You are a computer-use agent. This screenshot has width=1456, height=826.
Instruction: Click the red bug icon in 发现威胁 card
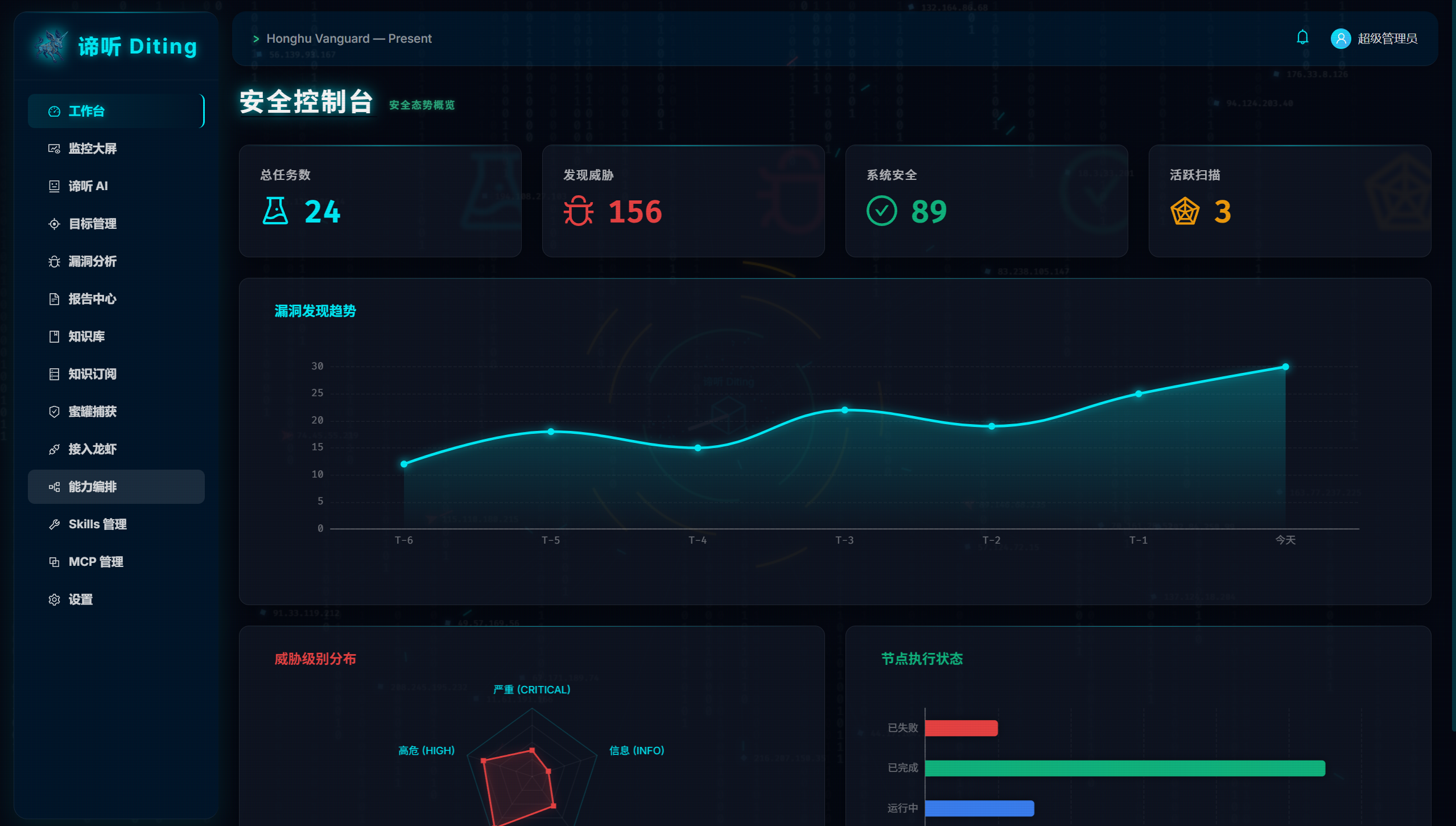click(x=578, y=211)
